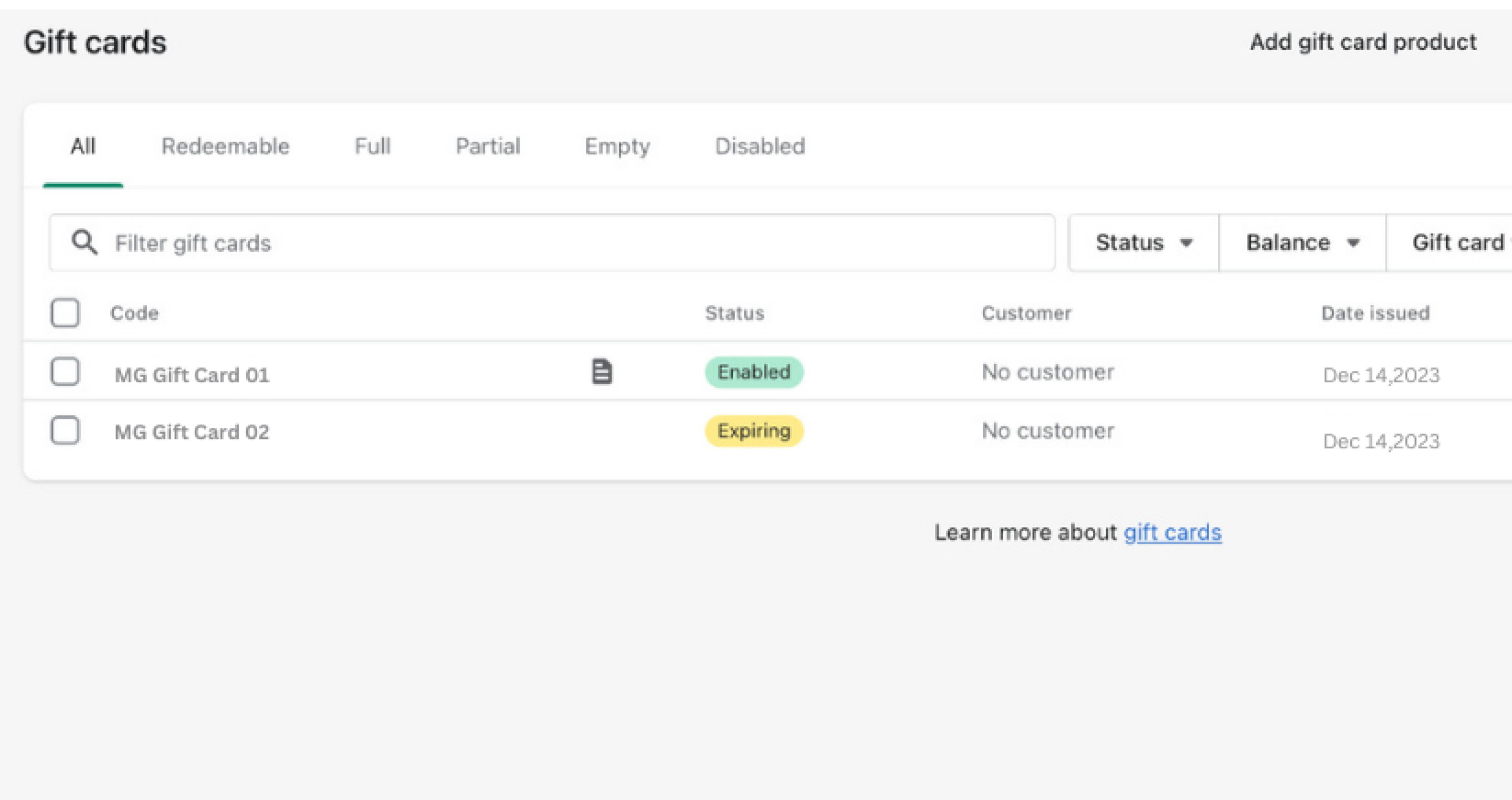Click the Expiring status badge
Viewport: 1512px width, 800px height.
coord(754,431)
